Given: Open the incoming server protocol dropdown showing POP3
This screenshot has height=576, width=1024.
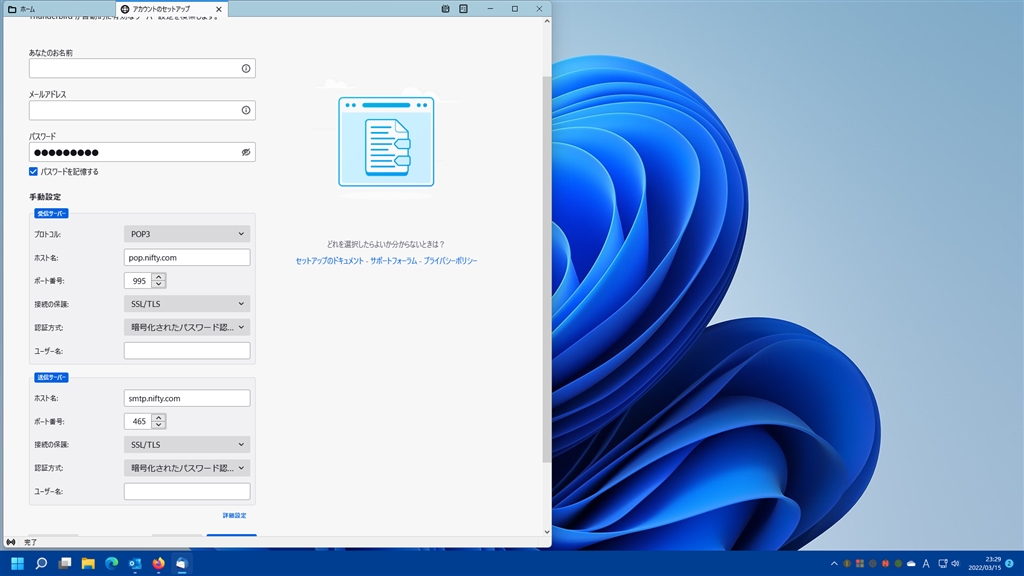Looking at the screenshot, I should (x=186, y=234).
